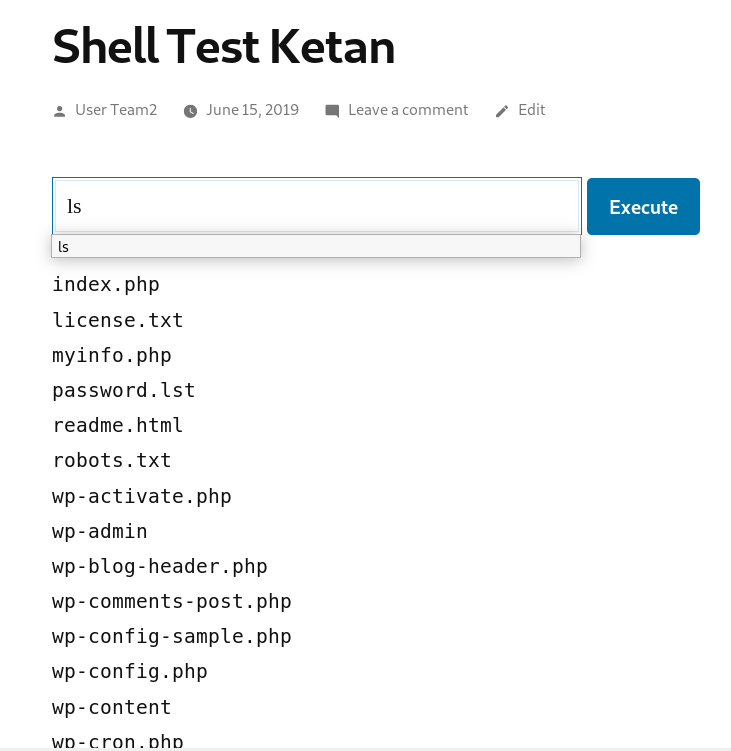Click the wp-content directory entry
Screen dimensions: 731x751
click(112, 707)
